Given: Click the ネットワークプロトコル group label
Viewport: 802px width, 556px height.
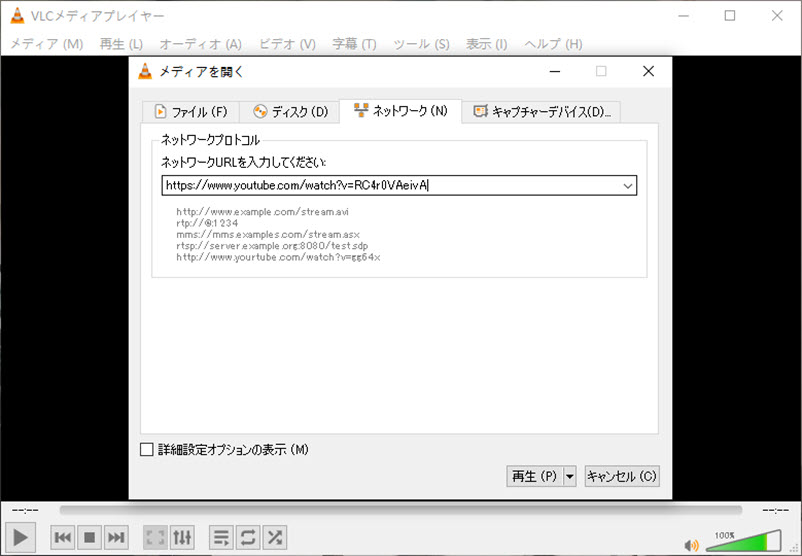Looking at the screenshot, I should [x=211, y=140].
